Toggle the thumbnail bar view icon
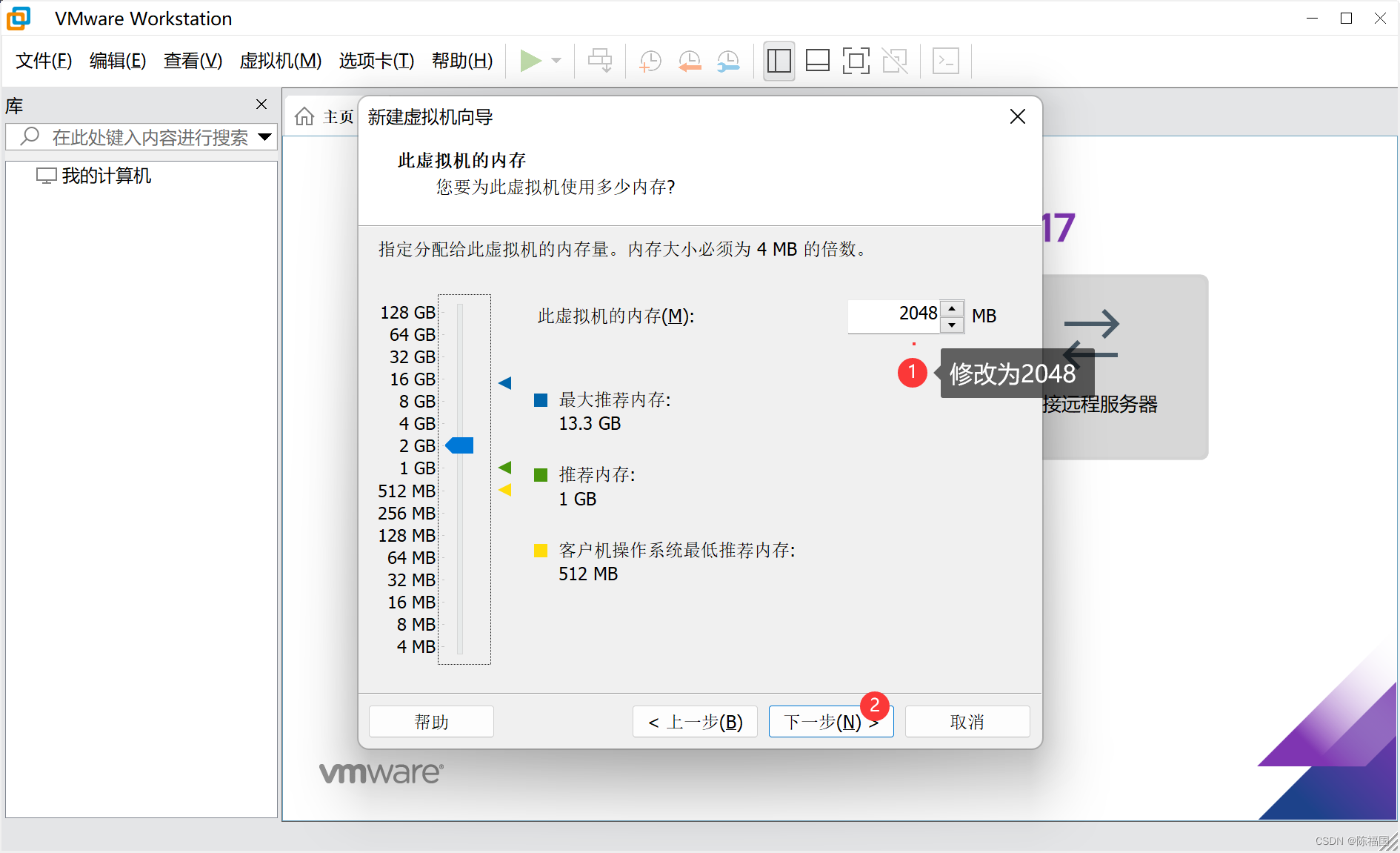Image resolution: width=1400 pixels, height=853 pixels. (817, 61)
